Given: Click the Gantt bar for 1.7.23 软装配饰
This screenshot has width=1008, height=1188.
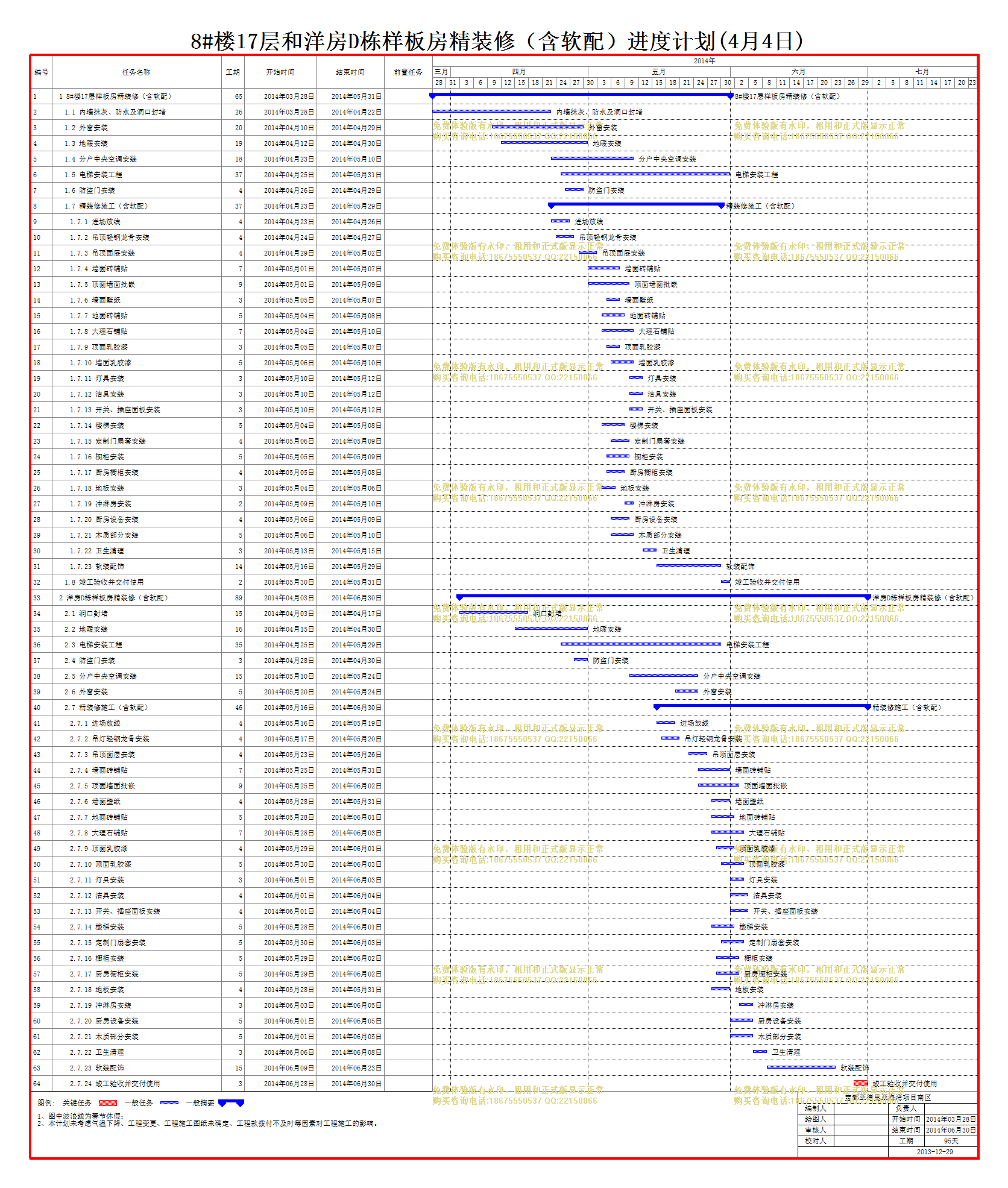Looking at the screenshot, I should pyautogui.click(x=688, y=565).
